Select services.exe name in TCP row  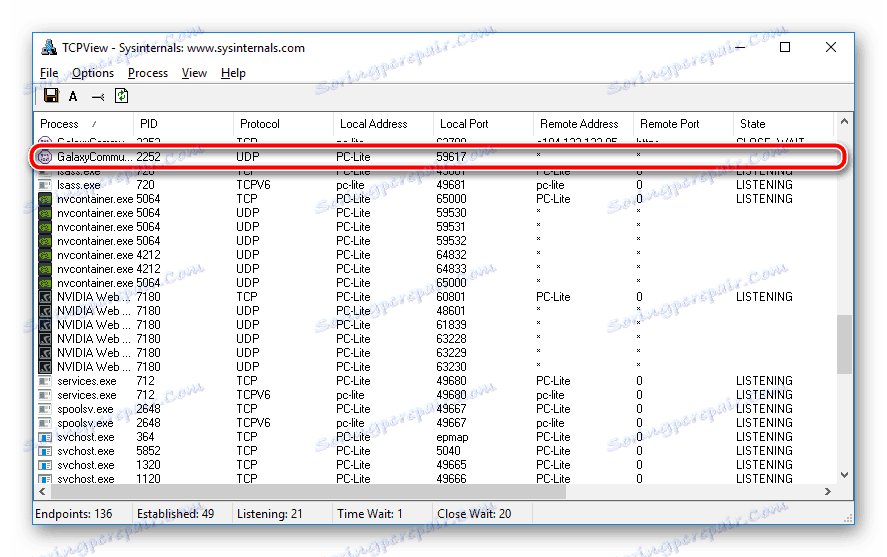87,381
